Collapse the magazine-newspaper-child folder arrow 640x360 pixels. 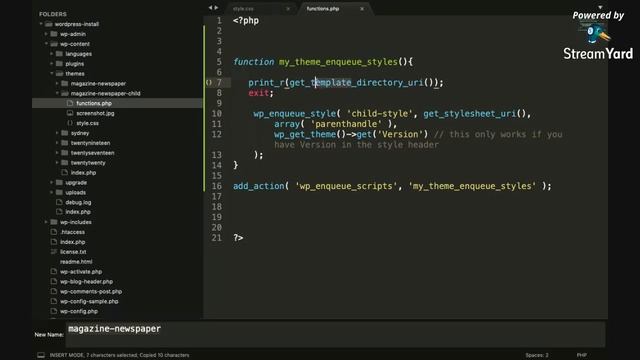[x=57, y=93]
